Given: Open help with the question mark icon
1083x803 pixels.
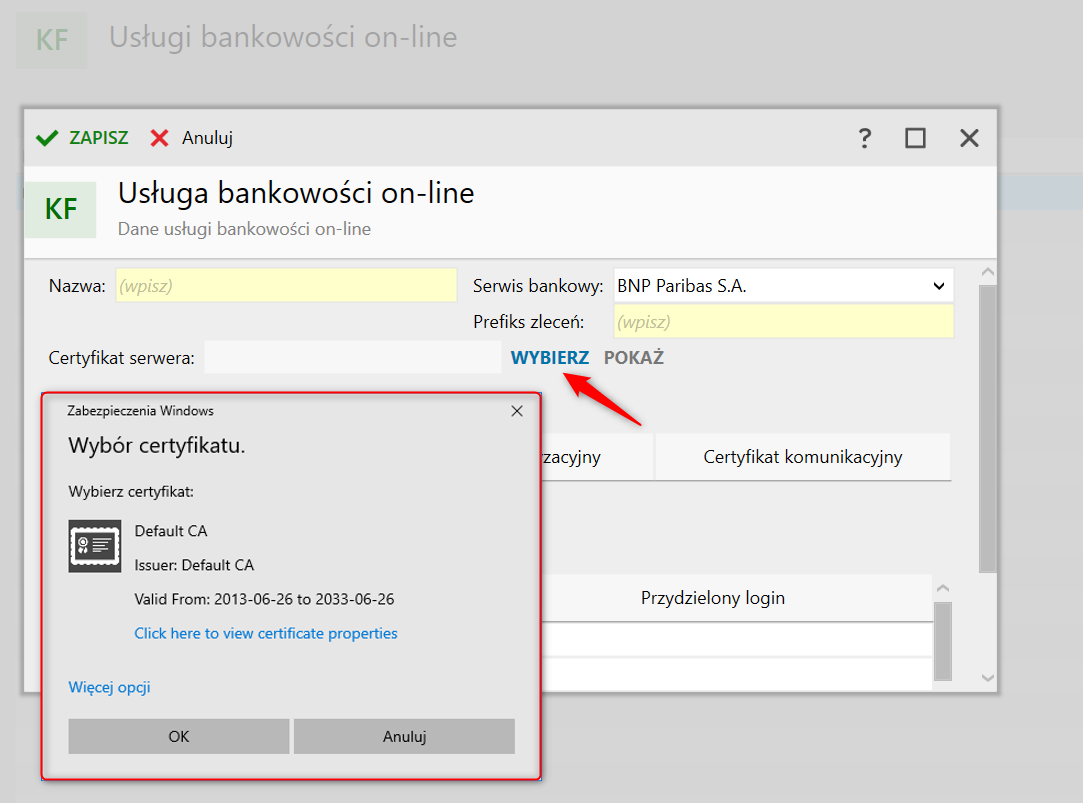Looking at the screenshot, I should 864,138.
